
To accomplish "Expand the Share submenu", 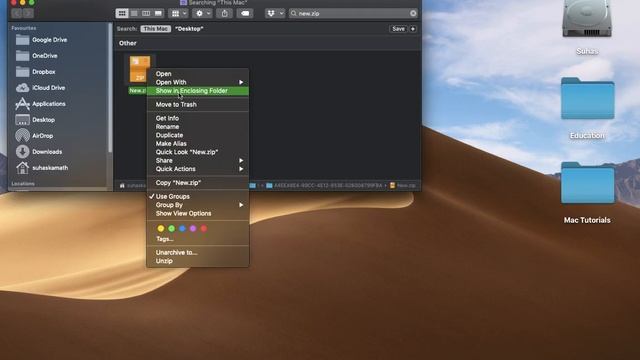I will [198, 161].
